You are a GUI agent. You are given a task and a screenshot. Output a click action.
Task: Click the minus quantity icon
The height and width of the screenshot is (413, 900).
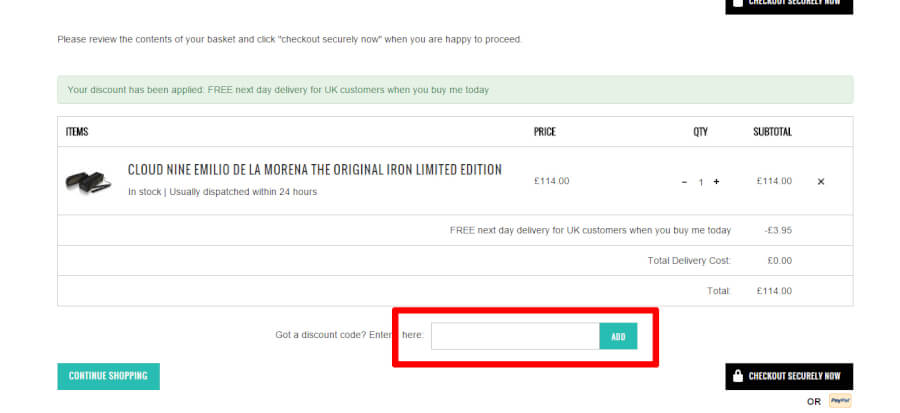684,182
